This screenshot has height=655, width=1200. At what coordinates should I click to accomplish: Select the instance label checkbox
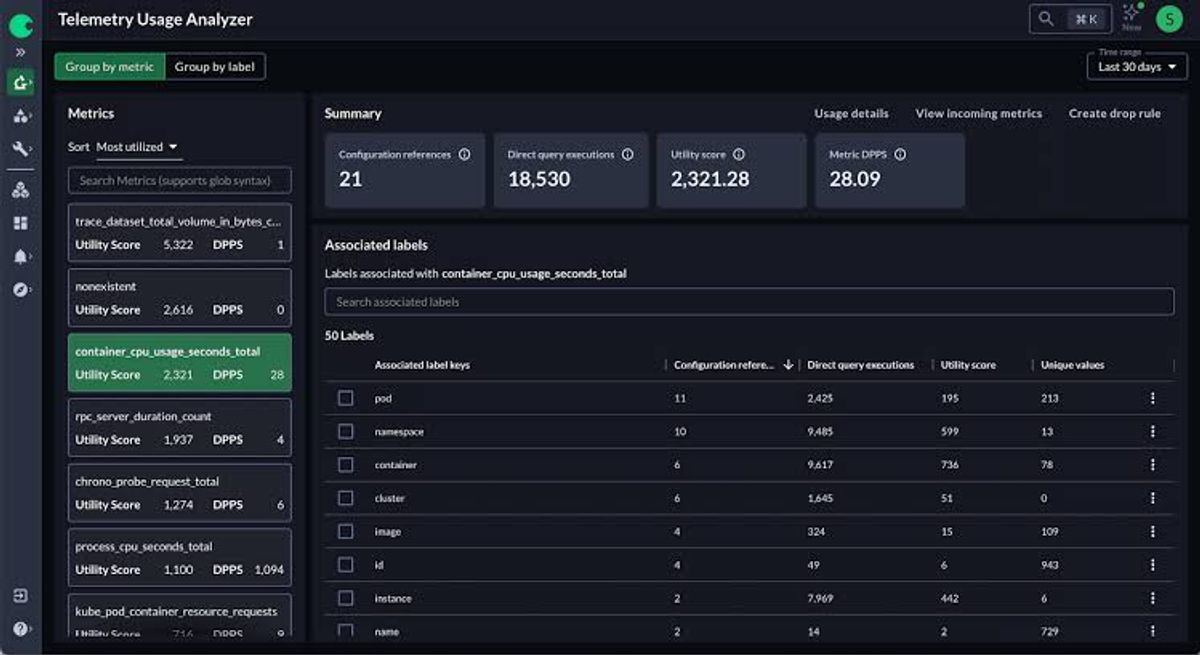point(346,598)
